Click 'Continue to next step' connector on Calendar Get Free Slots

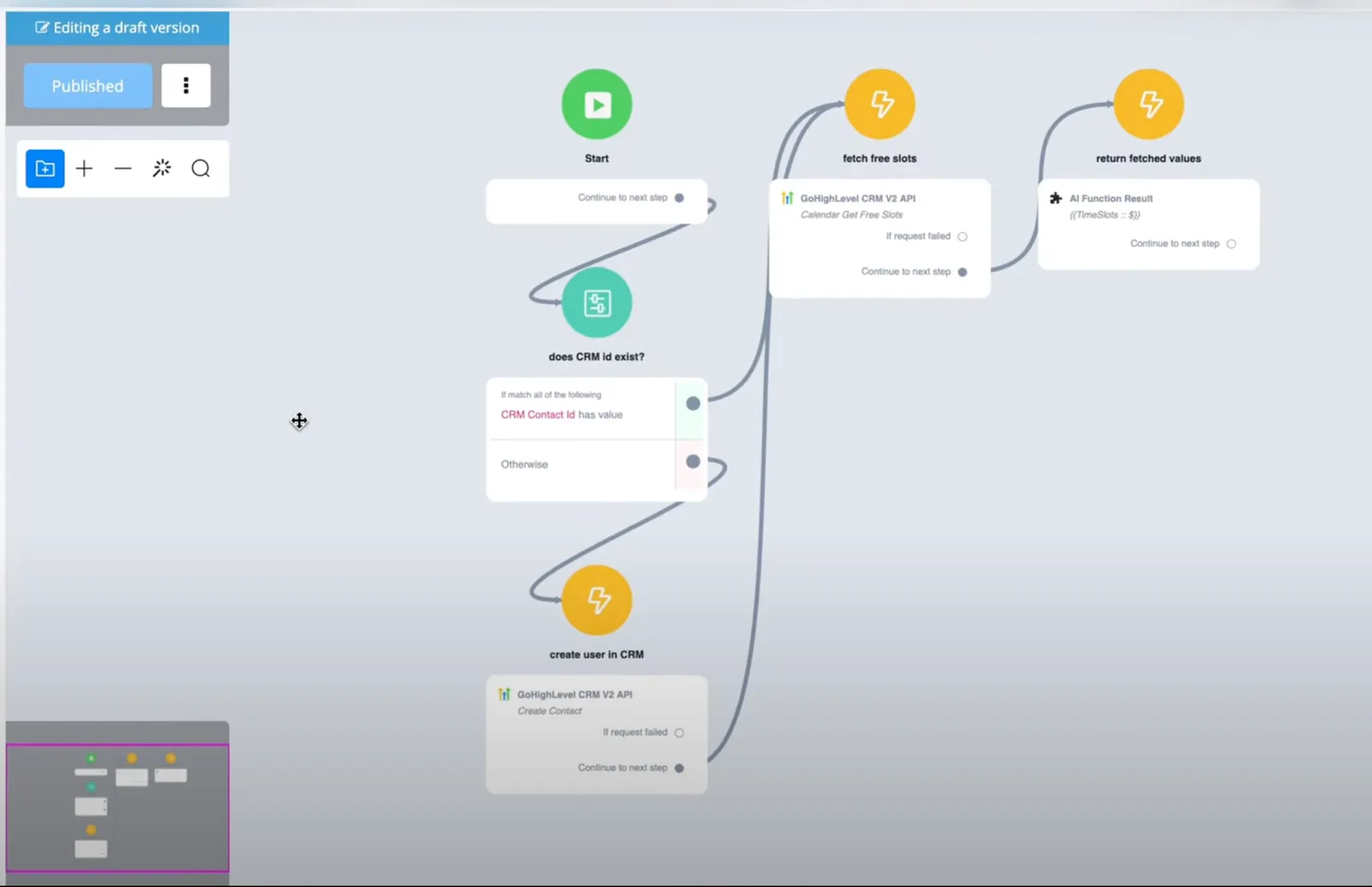(962, 272)
